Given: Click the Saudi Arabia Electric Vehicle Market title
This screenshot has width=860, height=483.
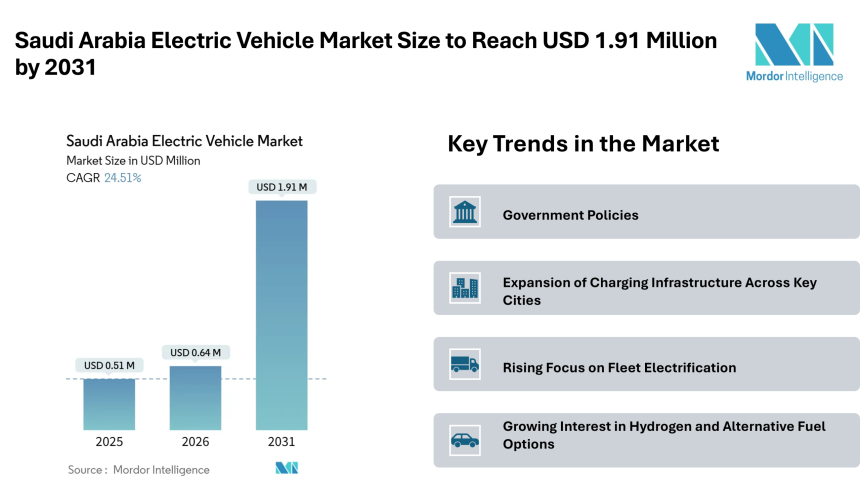Looking at the screenshot, I should tap(184, 141).
